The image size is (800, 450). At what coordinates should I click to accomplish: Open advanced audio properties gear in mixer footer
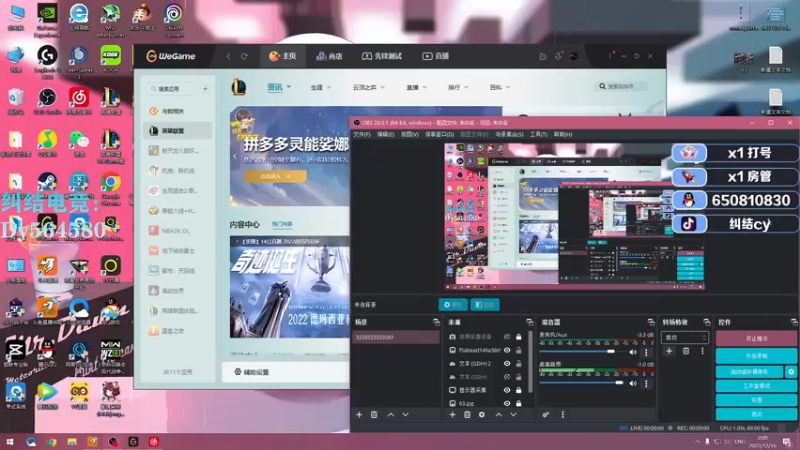(x=546, y=415)
